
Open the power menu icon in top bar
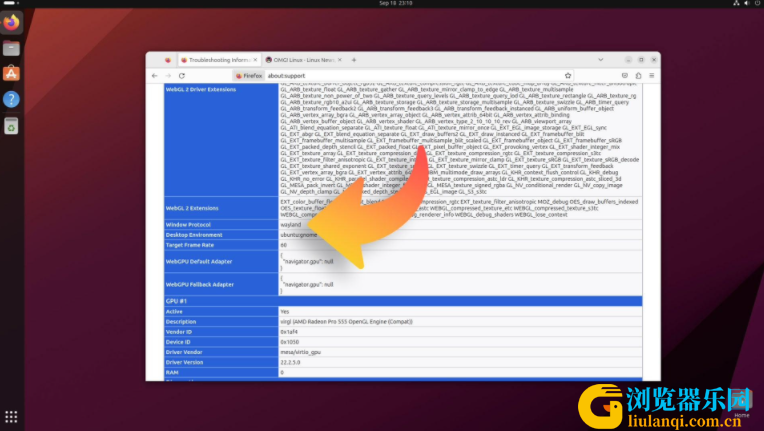point(757,3)
